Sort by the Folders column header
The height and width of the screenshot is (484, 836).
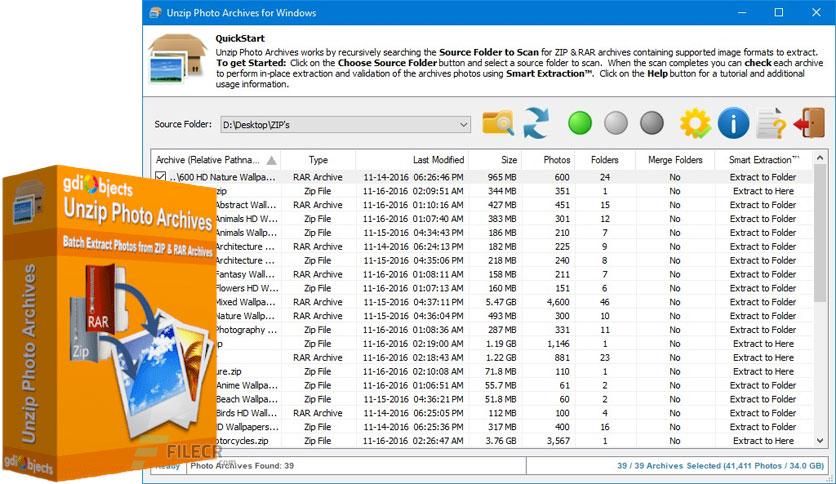pos(605,160)
